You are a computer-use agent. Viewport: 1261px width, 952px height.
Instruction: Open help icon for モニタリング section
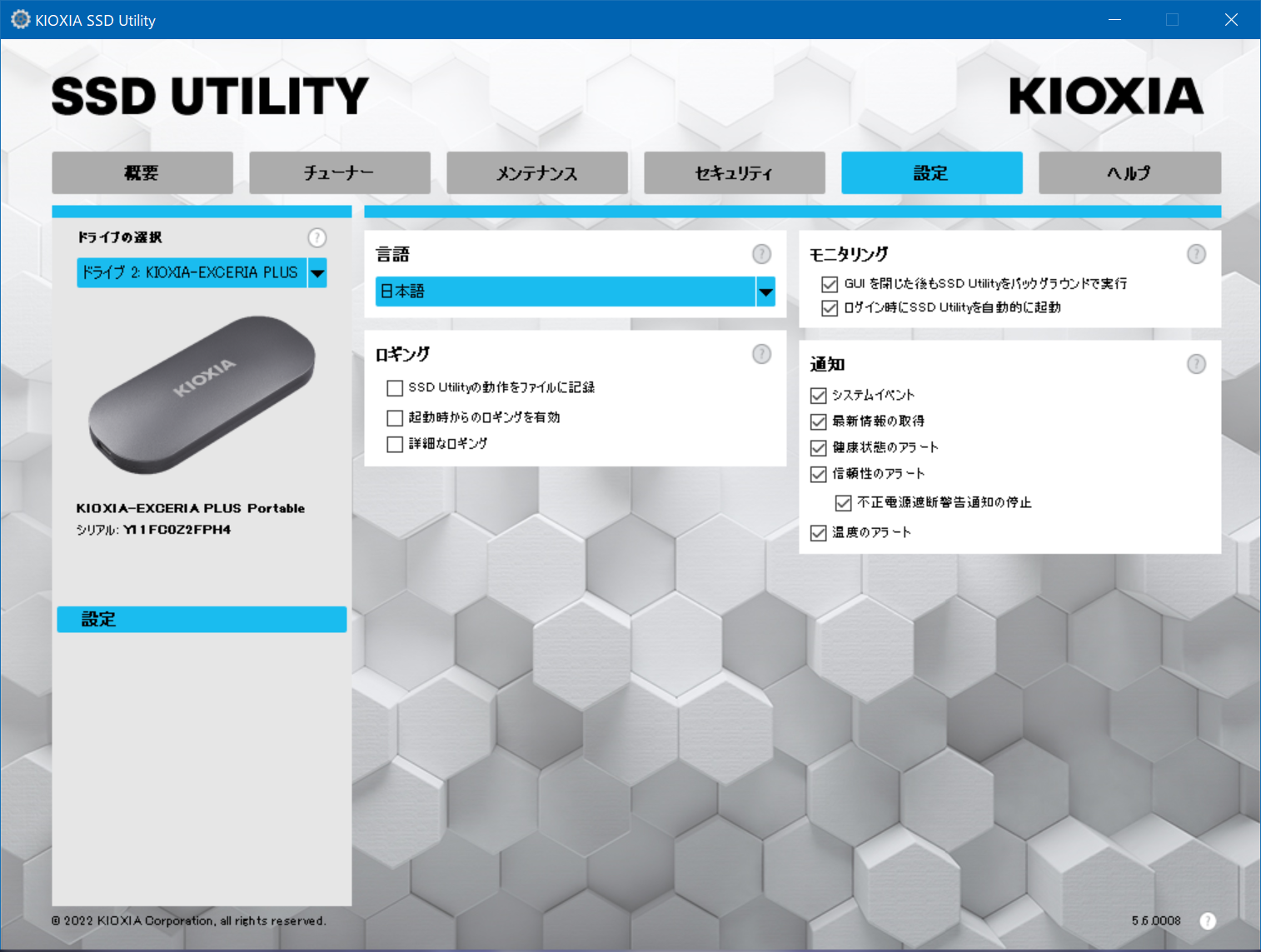point(1196,254)
